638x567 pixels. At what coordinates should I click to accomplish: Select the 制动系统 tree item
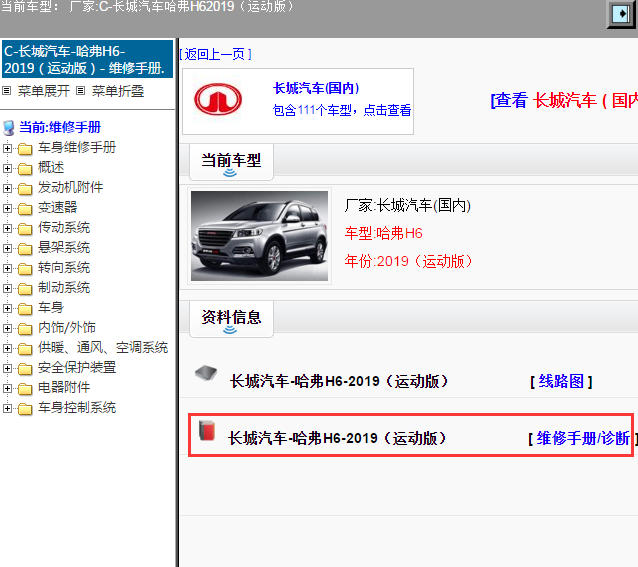coord(64,287)
